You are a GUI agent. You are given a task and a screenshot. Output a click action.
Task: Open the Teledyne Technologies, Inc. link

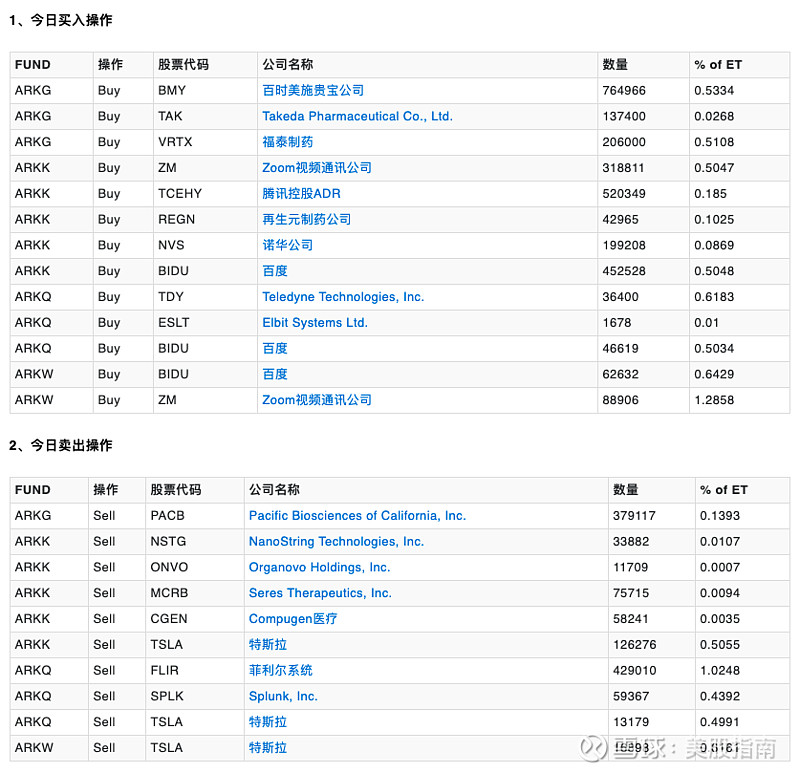pyautogui.click(x=343, y=297)
